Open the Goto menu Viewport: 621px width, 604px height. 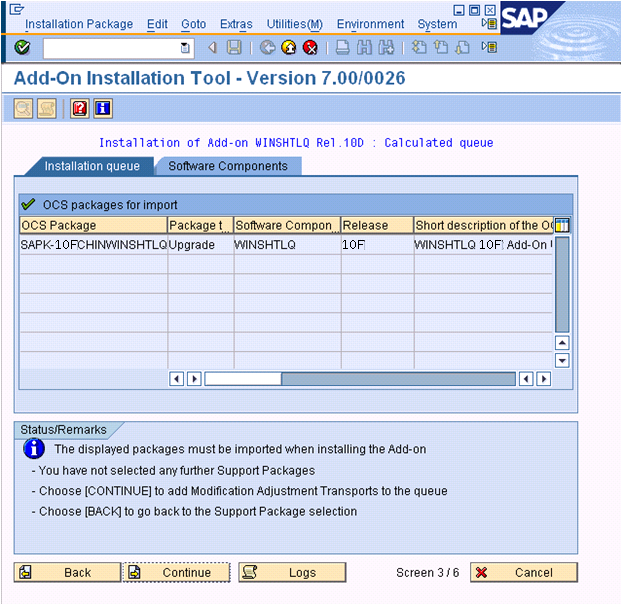(x=194, y=24)
